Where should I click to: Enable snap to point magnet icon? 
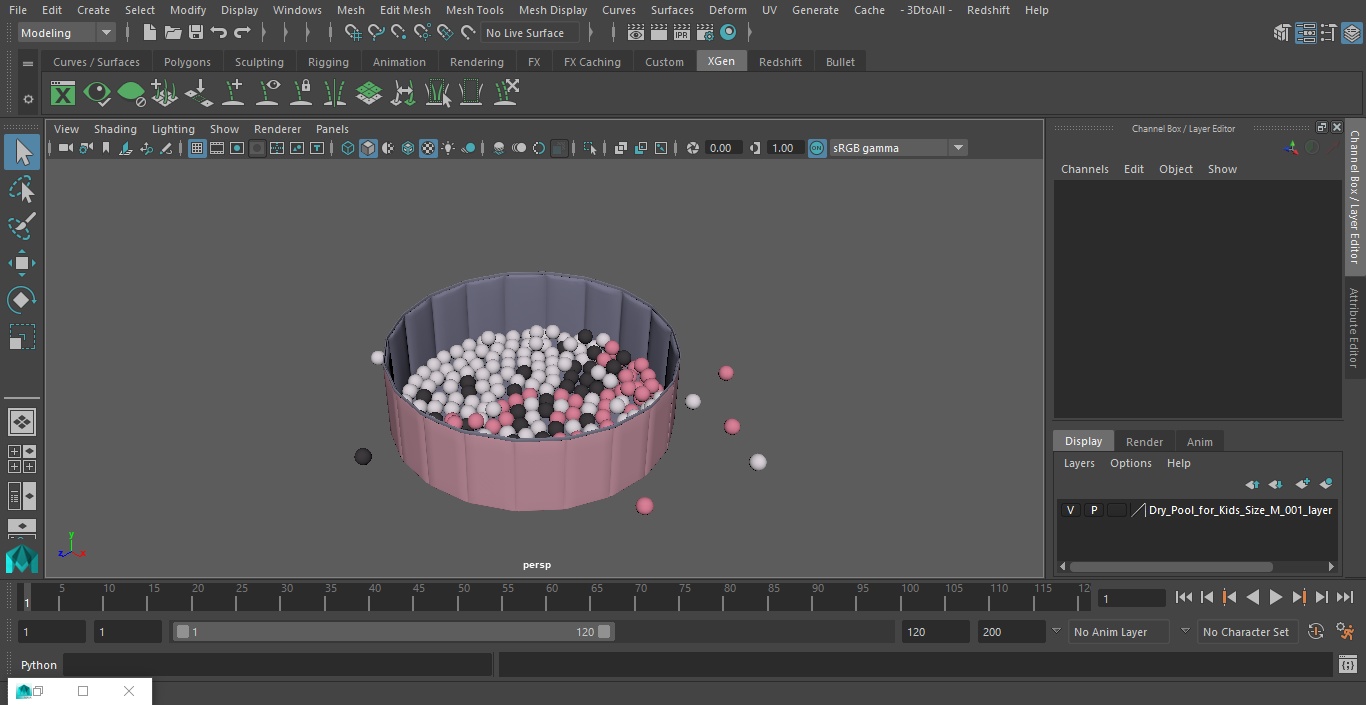pos(399,33)
